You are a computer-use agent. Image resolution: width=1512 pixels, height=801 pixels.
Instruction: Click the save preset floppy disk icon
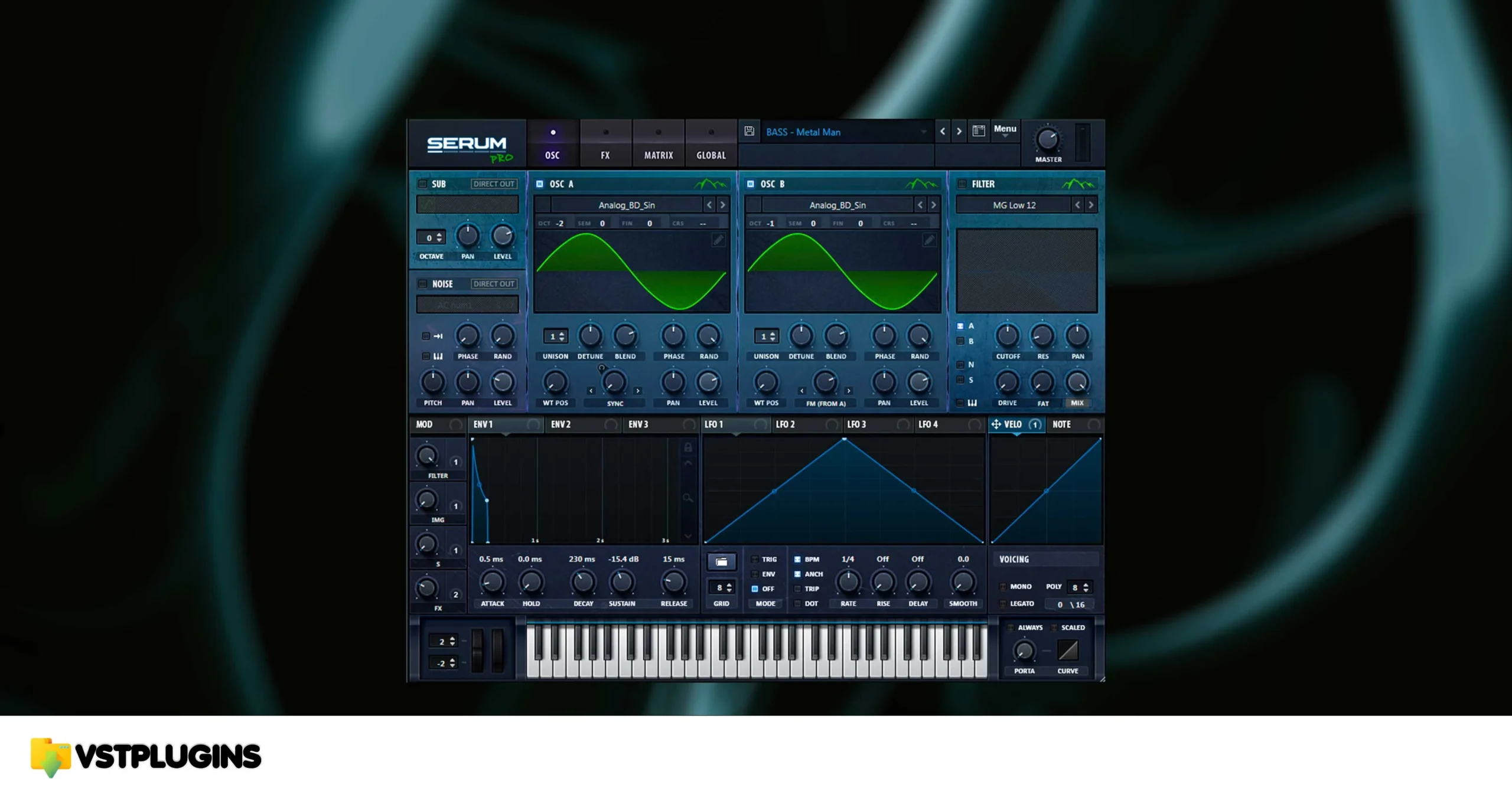(x=749, y=131)
